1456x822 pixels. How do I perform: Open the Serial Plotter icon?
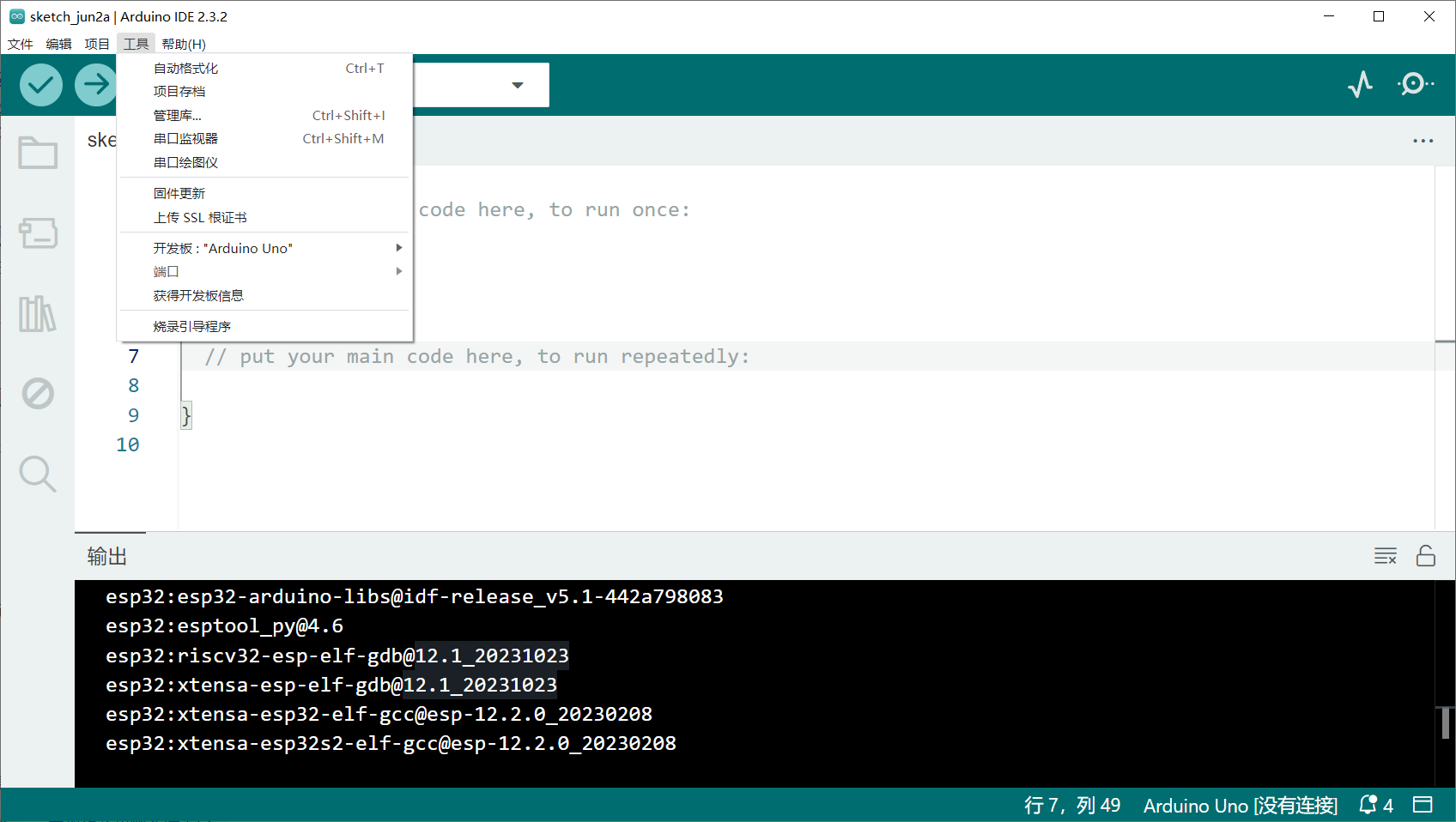point(1360,84)
